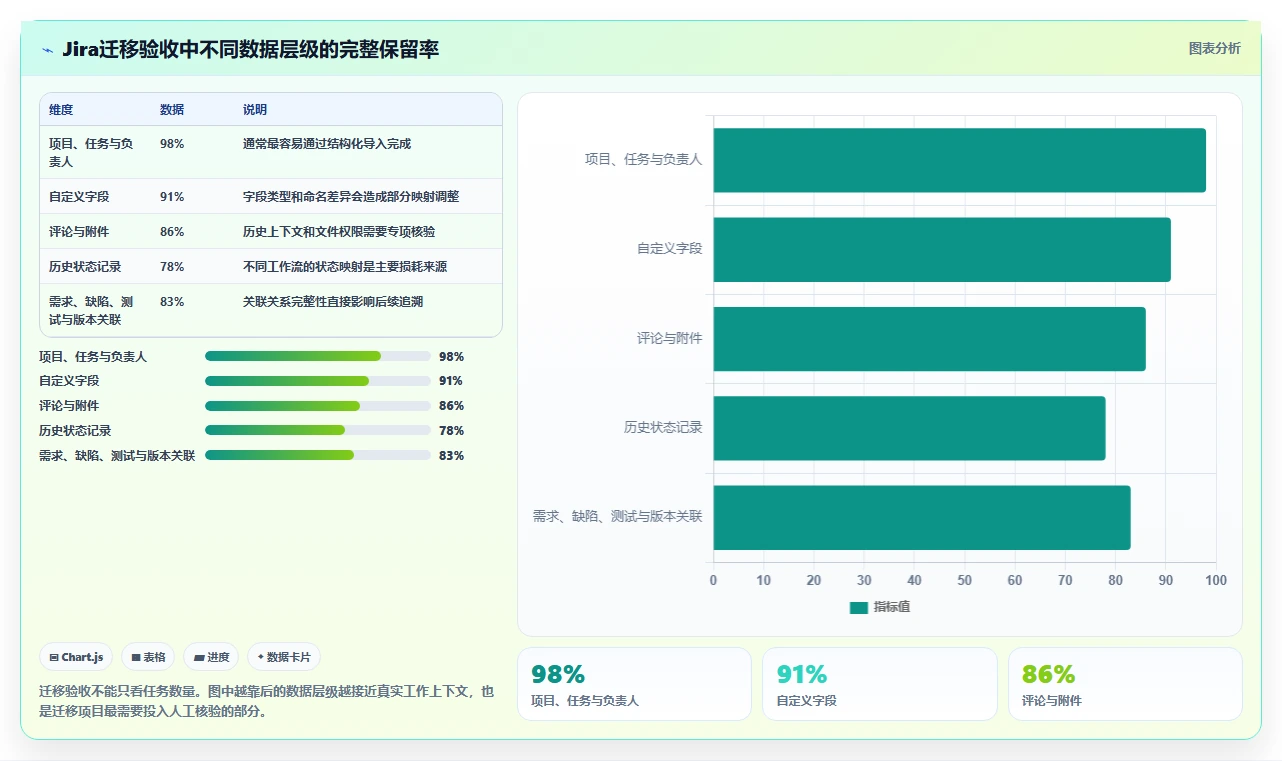Image resolution: width=1282 pixels, height=761 pixels.
Task: Click the 历史状态记录 chart axis label
Action: [x=663, y=428]
